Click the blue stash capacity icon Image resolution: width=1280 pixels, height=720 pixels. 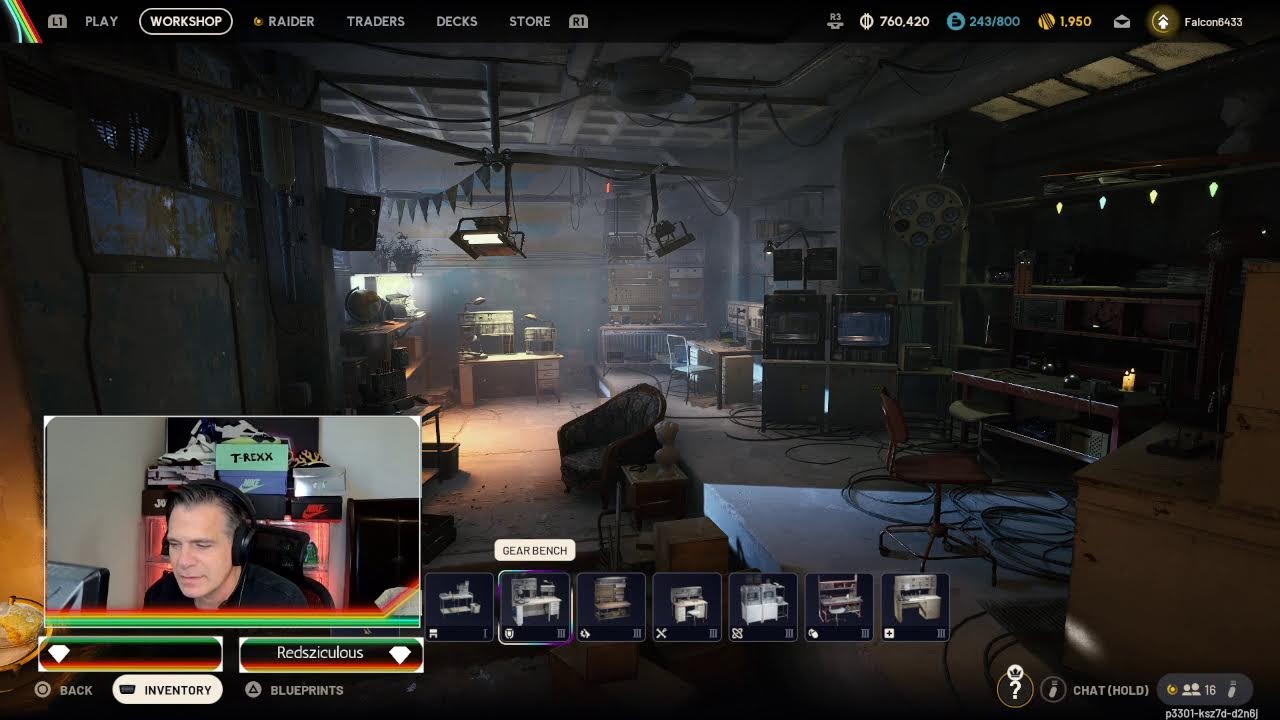[955, 21]
